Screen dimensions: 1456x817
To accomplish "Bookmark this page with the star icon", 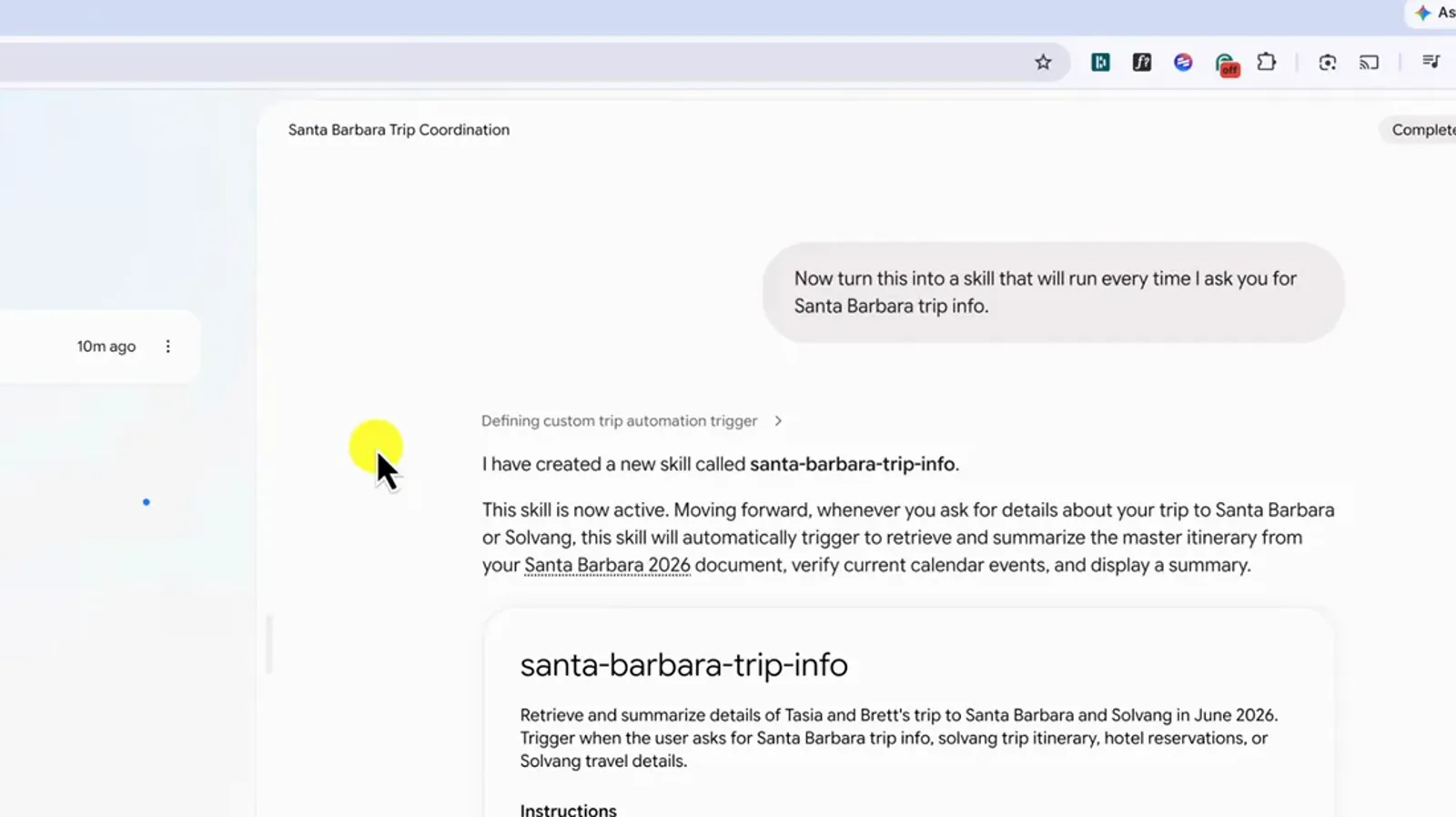I will pos(1043,62).
